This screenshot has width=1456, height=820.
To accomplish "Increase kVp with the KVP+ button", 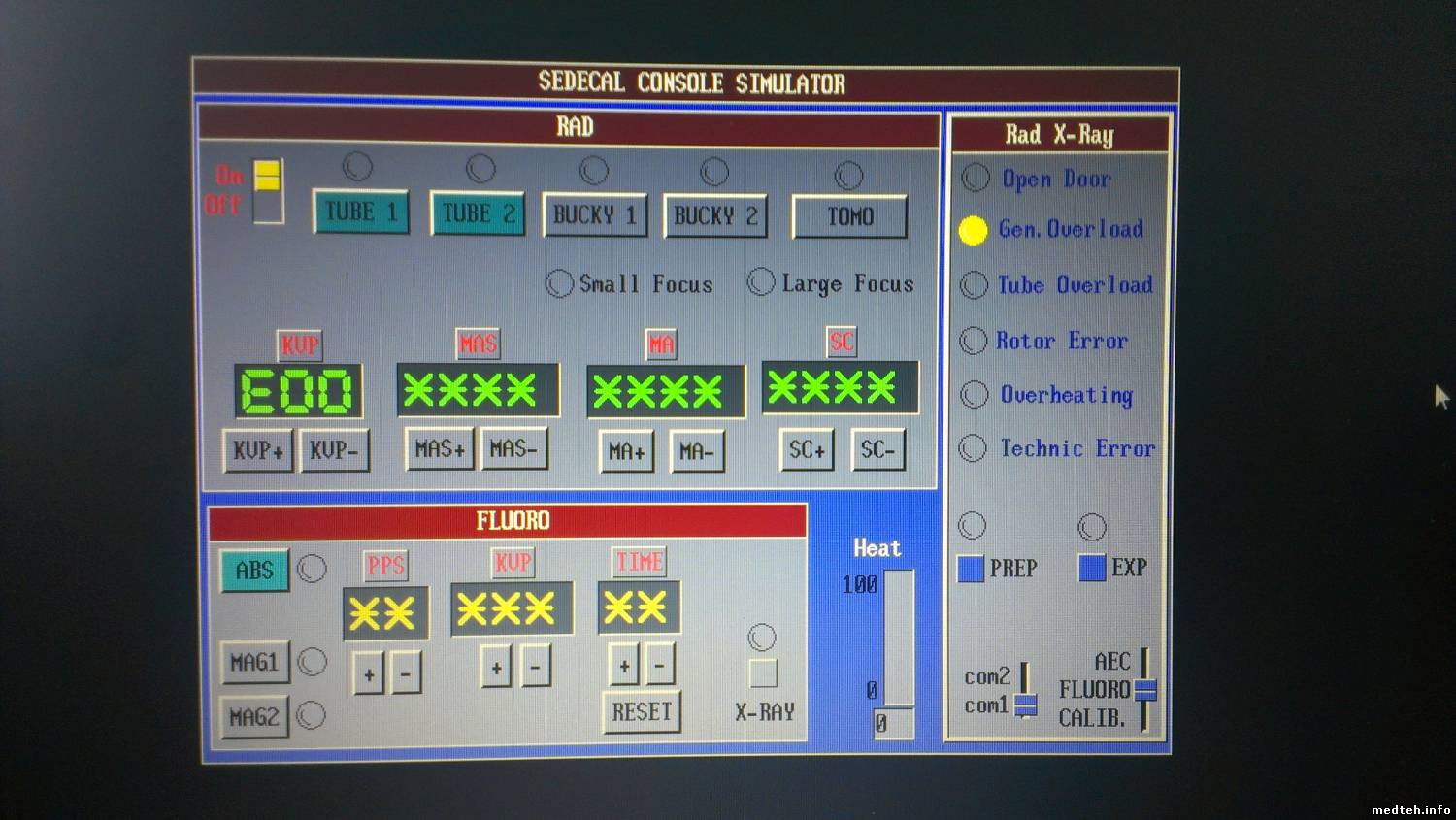I will [258, 451].
